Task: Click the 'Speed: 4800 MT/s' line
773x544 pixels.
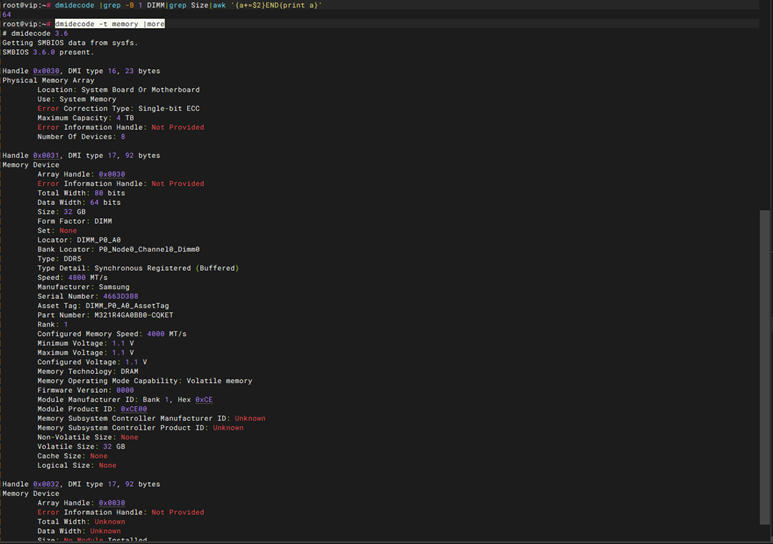Action: 72,277
